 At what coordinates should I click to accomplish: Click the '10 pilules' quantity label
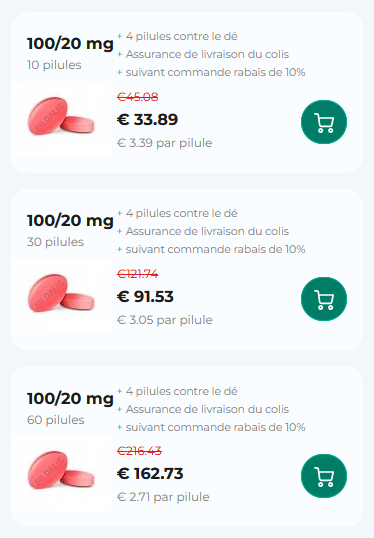pyautogui.click(x=54, y=65)
